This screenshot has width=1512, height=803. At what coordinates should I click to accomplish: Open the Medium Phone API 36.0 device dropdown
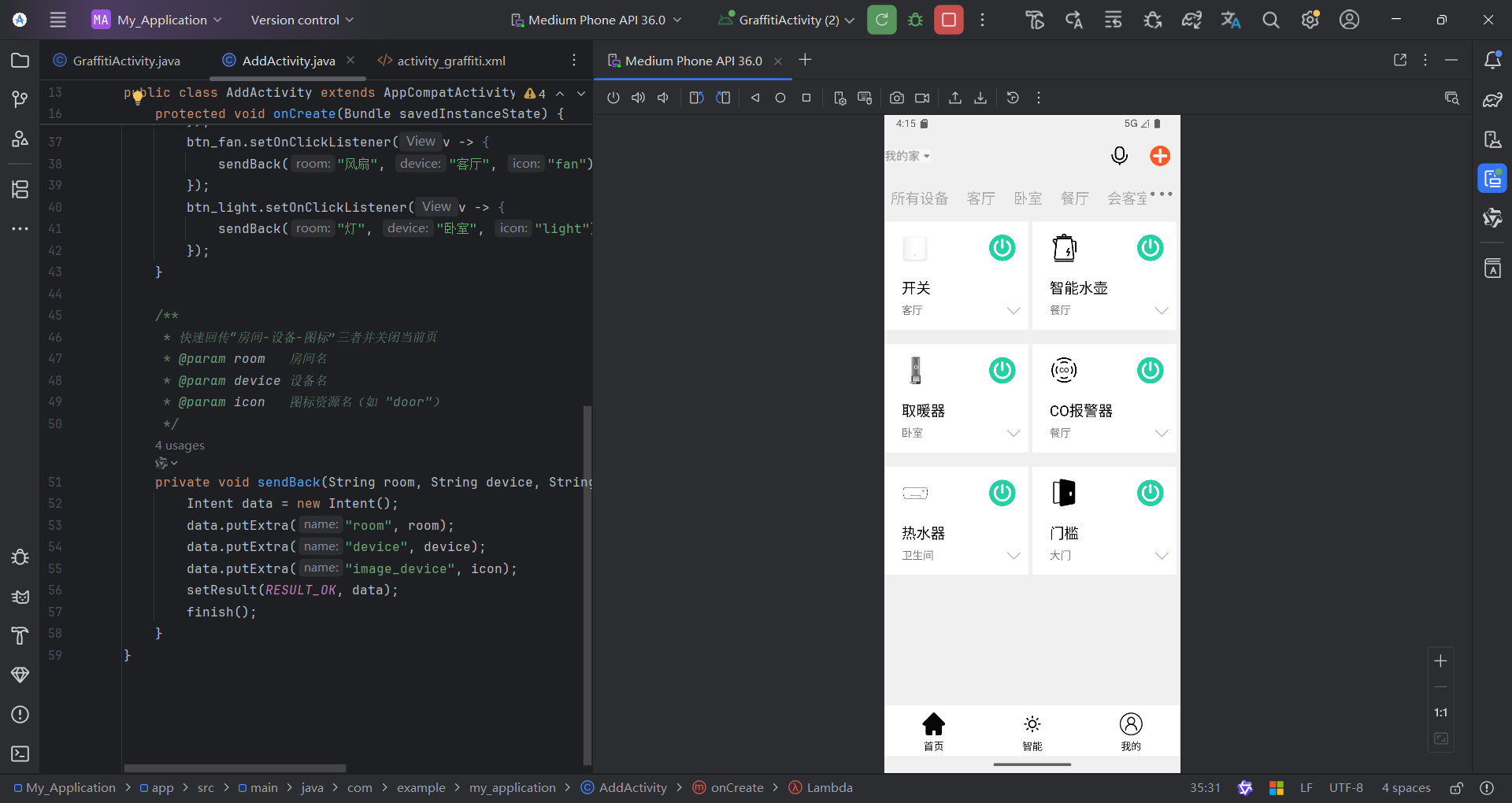tap(596, 20)
